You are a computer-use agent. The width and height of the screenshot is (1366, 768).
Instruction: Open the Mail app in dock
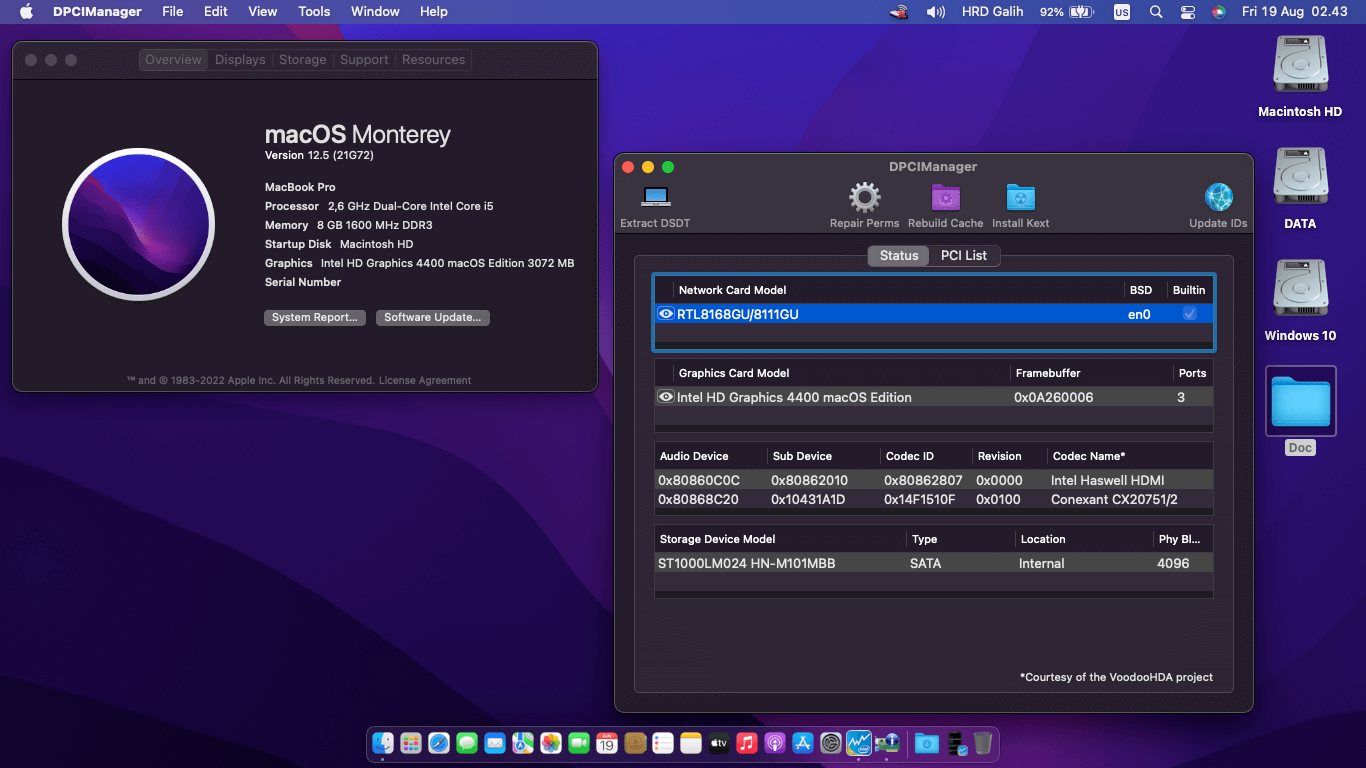point(494,743)
